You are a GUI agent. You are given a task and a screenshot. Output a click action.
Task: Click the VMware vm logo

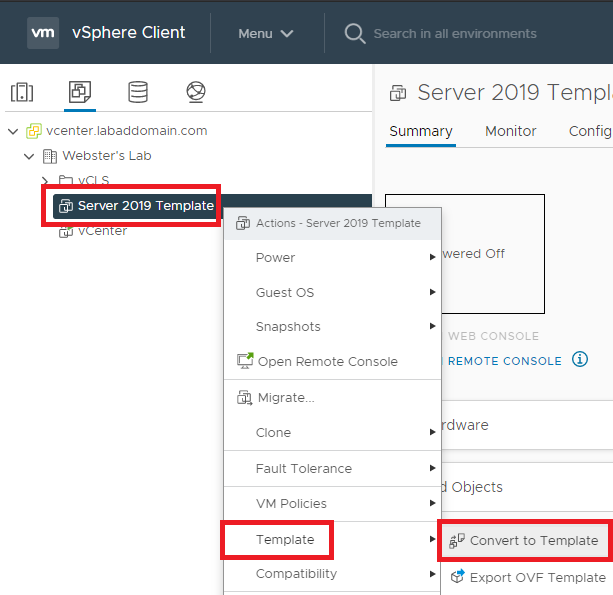[43, 33]
